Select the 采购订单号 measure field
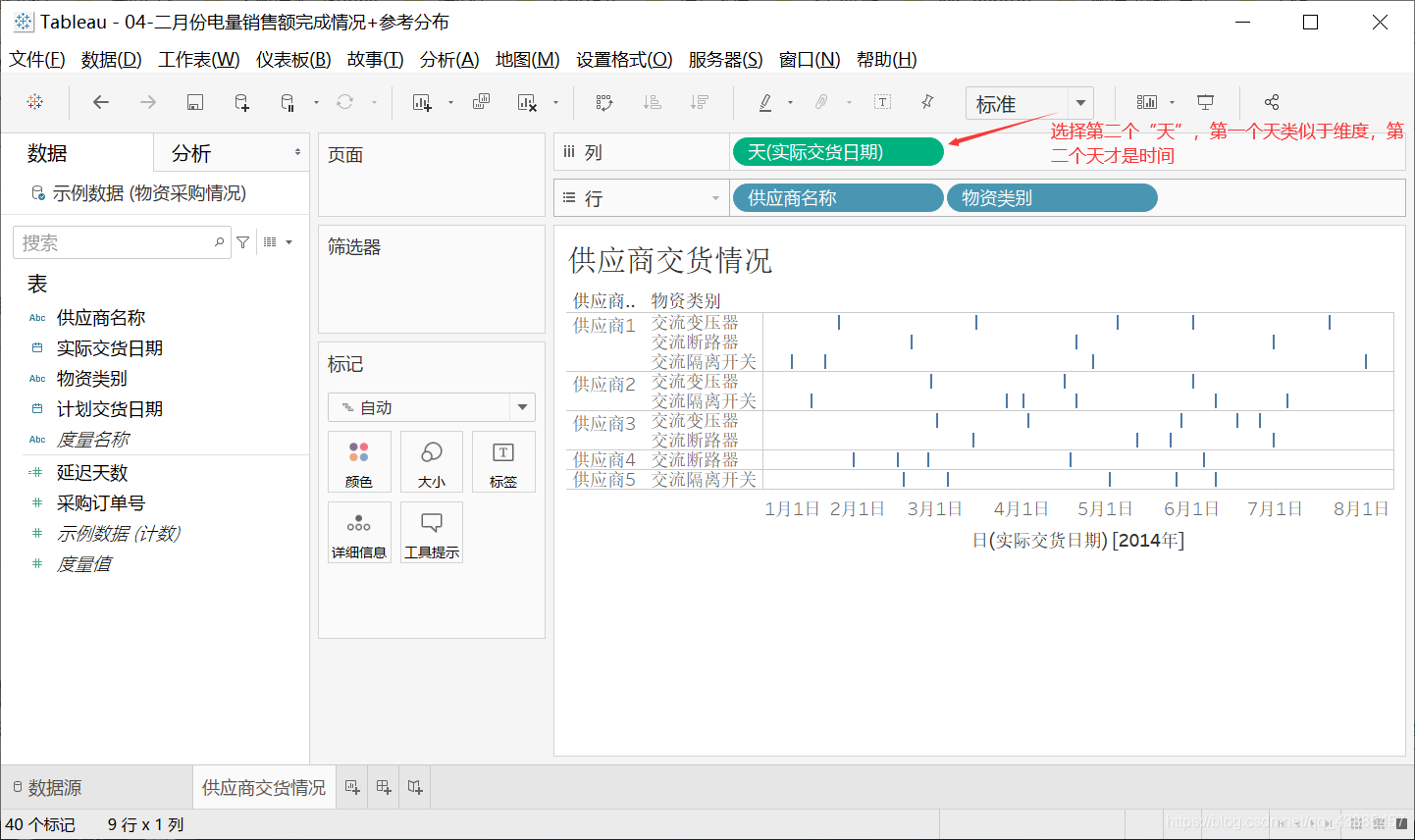 pyautogui.click(x=101, y=503)
